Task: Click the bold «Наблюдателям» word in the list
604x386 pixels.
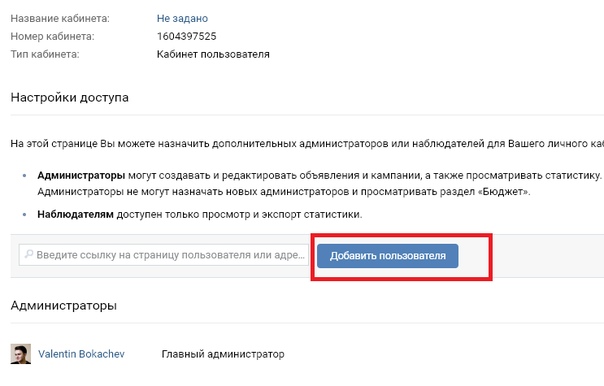Action: [x=76, y=214]
